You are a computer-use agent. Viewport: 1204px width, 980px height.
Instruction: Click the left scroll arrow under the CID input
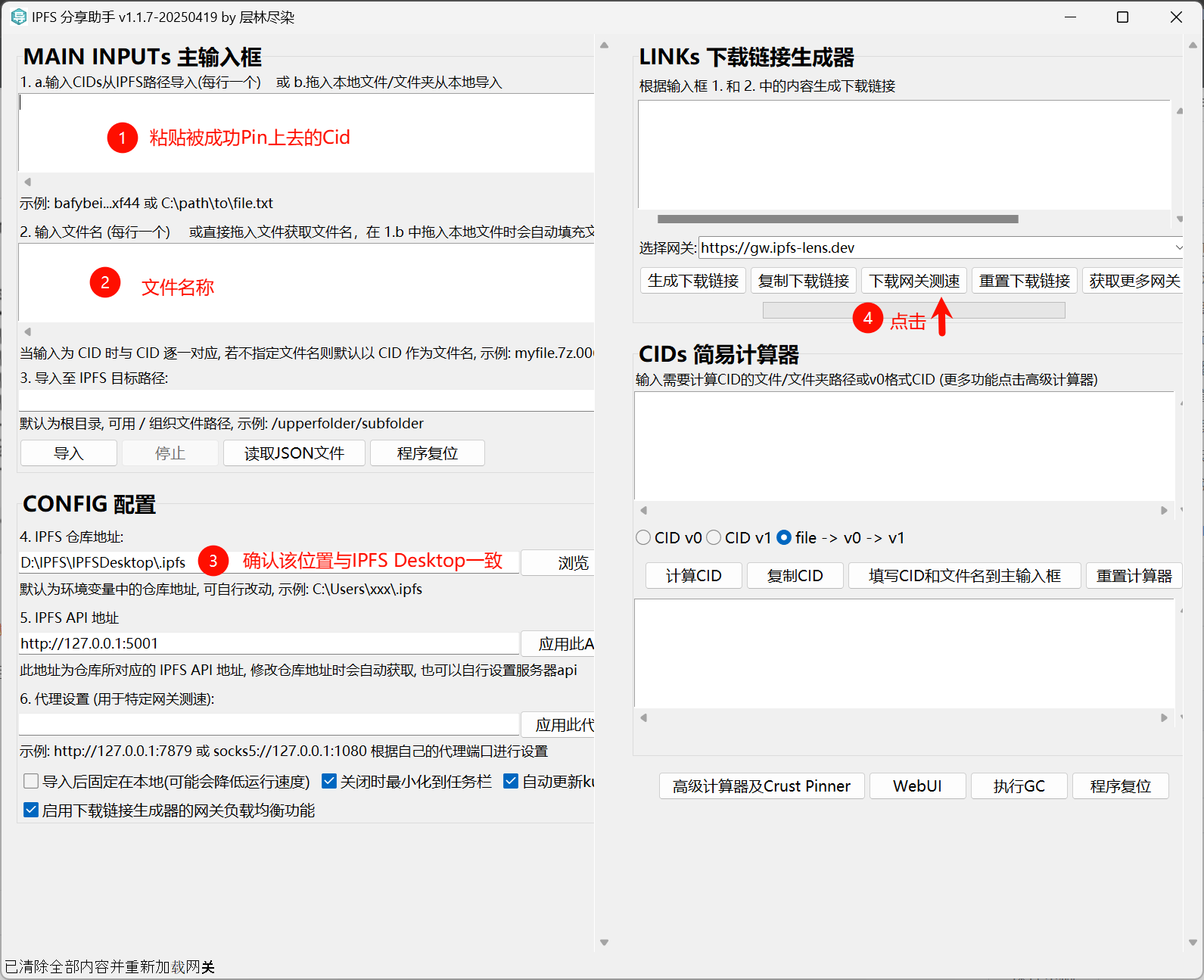coord(27,182)
